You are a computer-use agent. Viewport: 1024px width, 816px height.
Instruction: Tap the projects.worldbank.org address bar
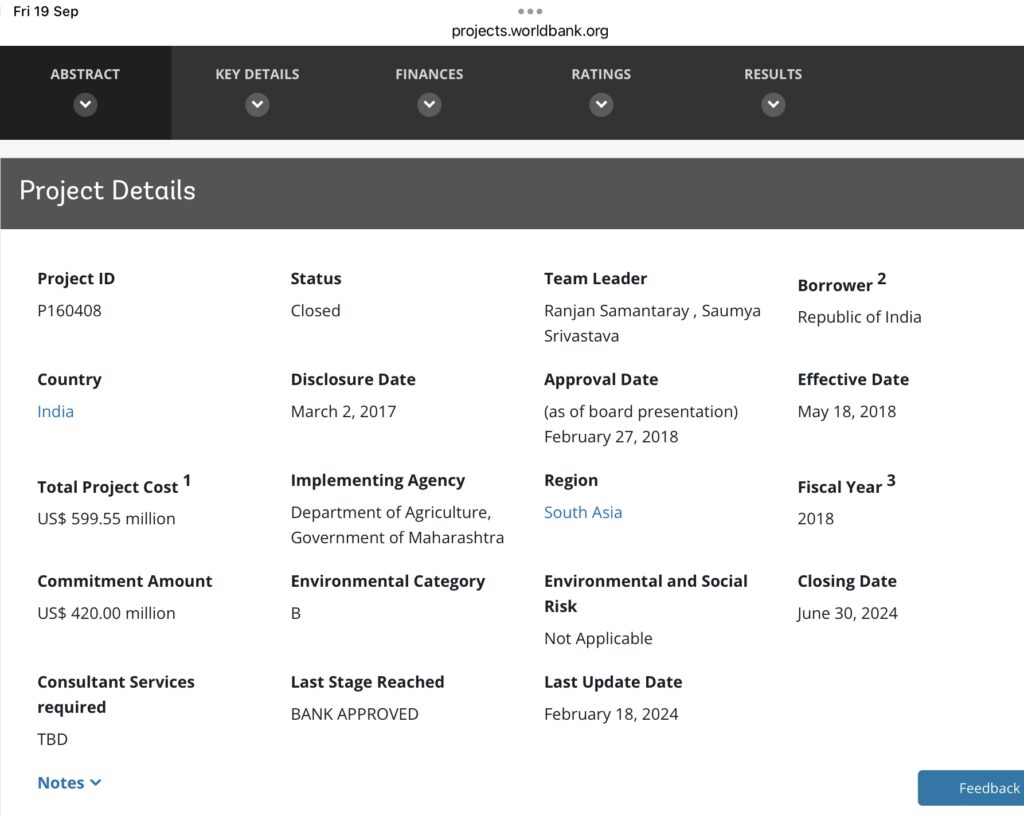click(x=530, y=31)
